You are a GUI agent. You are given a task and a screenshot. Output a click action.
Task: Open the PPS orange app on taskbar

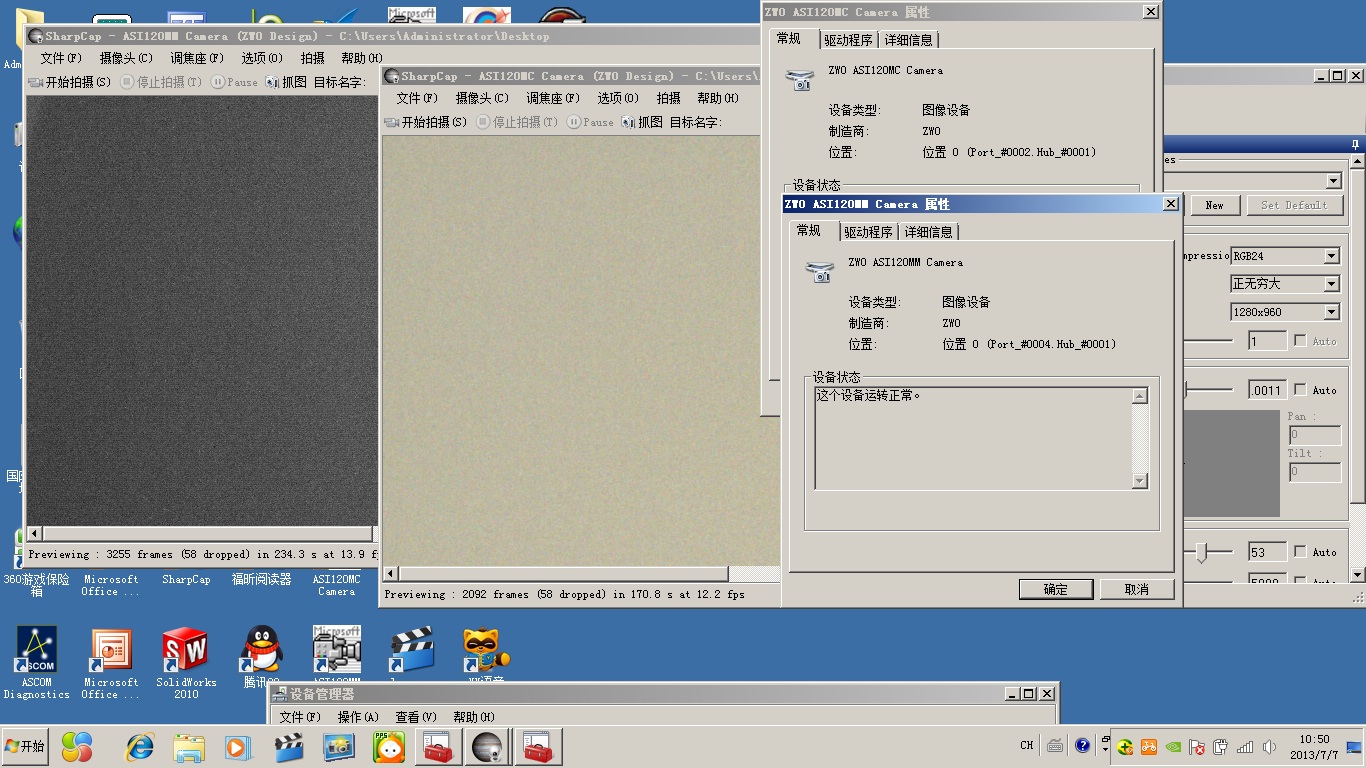click(389, 746)
